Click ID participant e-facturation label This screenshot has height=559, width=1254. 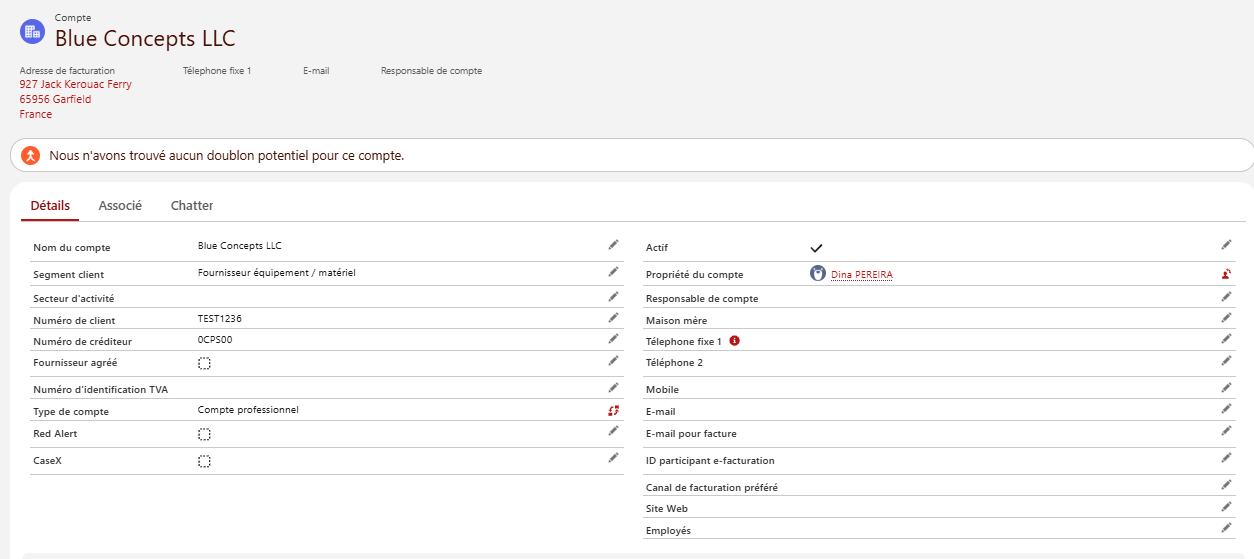point(710,461)
